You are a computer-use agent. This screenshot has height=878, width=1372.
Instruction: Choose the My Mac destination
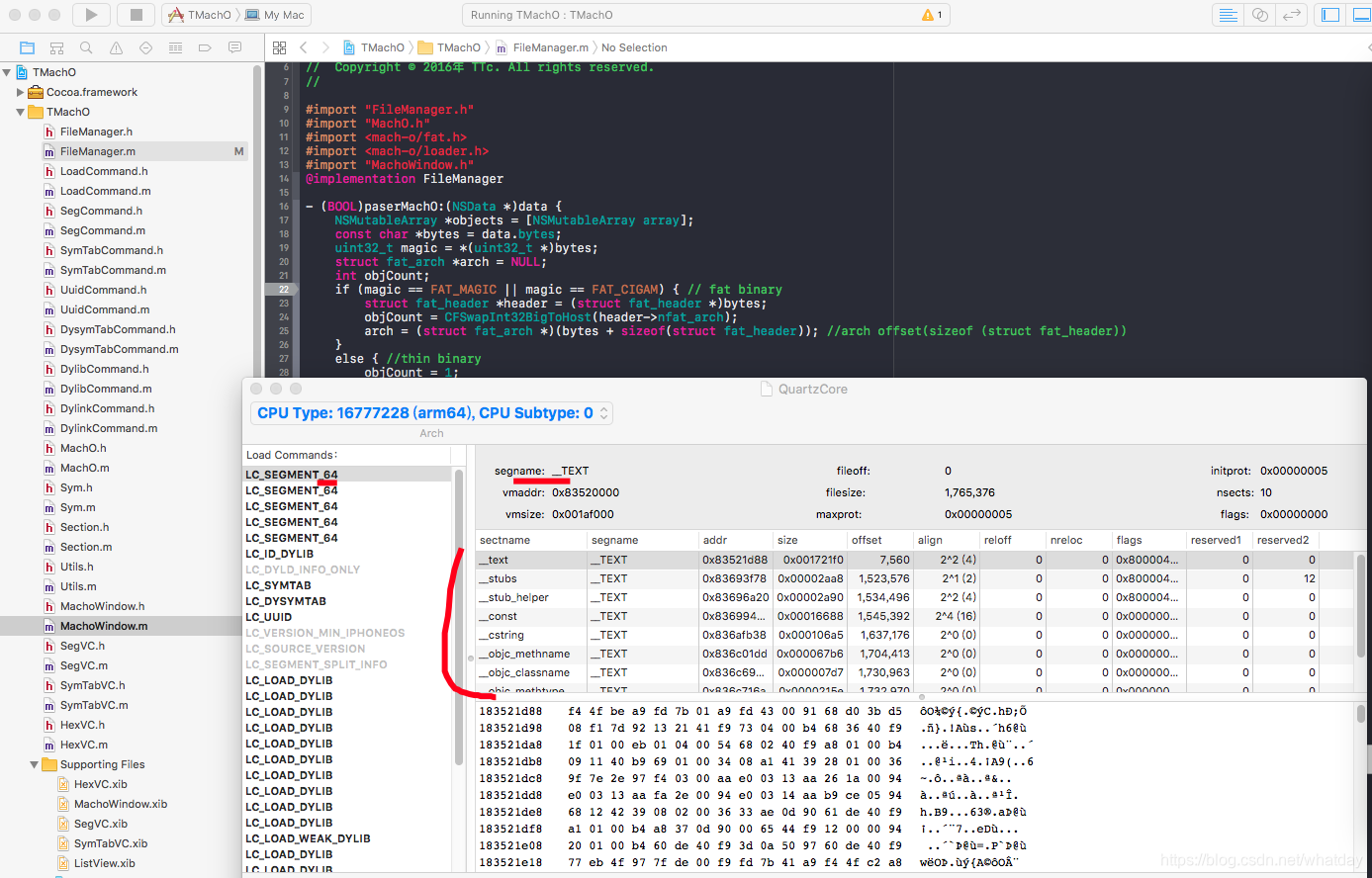275,15
